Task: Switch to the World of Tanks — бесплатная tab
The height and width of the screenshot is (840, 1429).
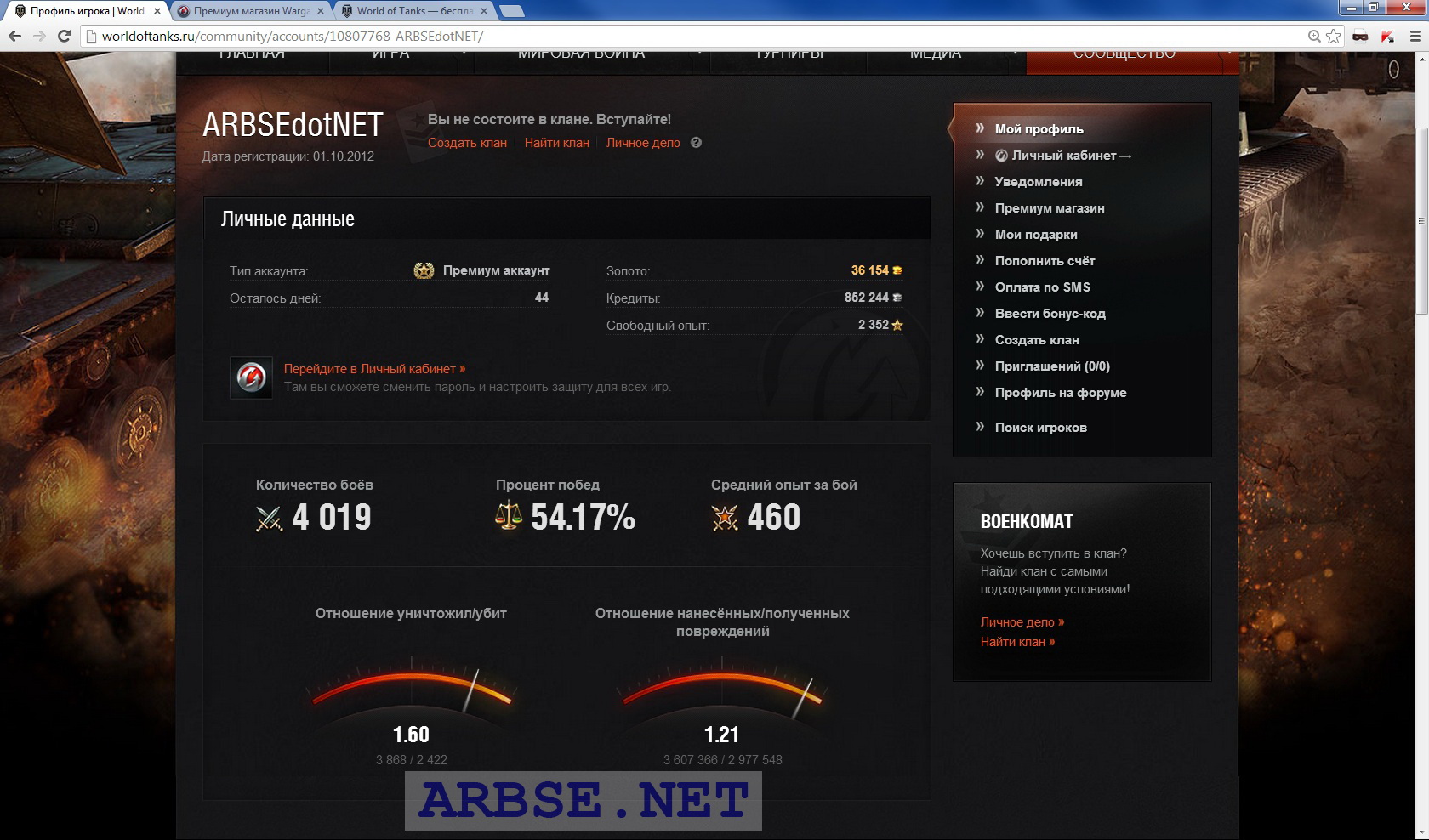Action: (413, 11)
